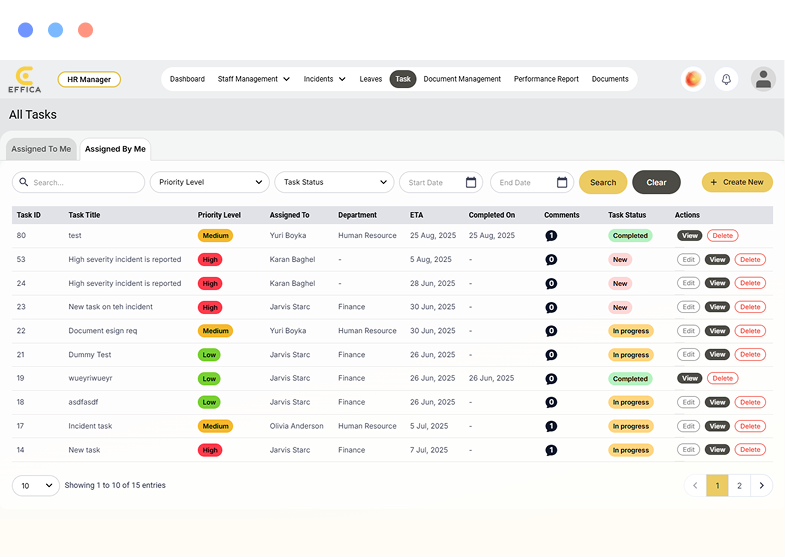This screenshot has width=785, height=557.
Task: Expand the Task Status filter dropdown
Action: click(x=334, y=182)
